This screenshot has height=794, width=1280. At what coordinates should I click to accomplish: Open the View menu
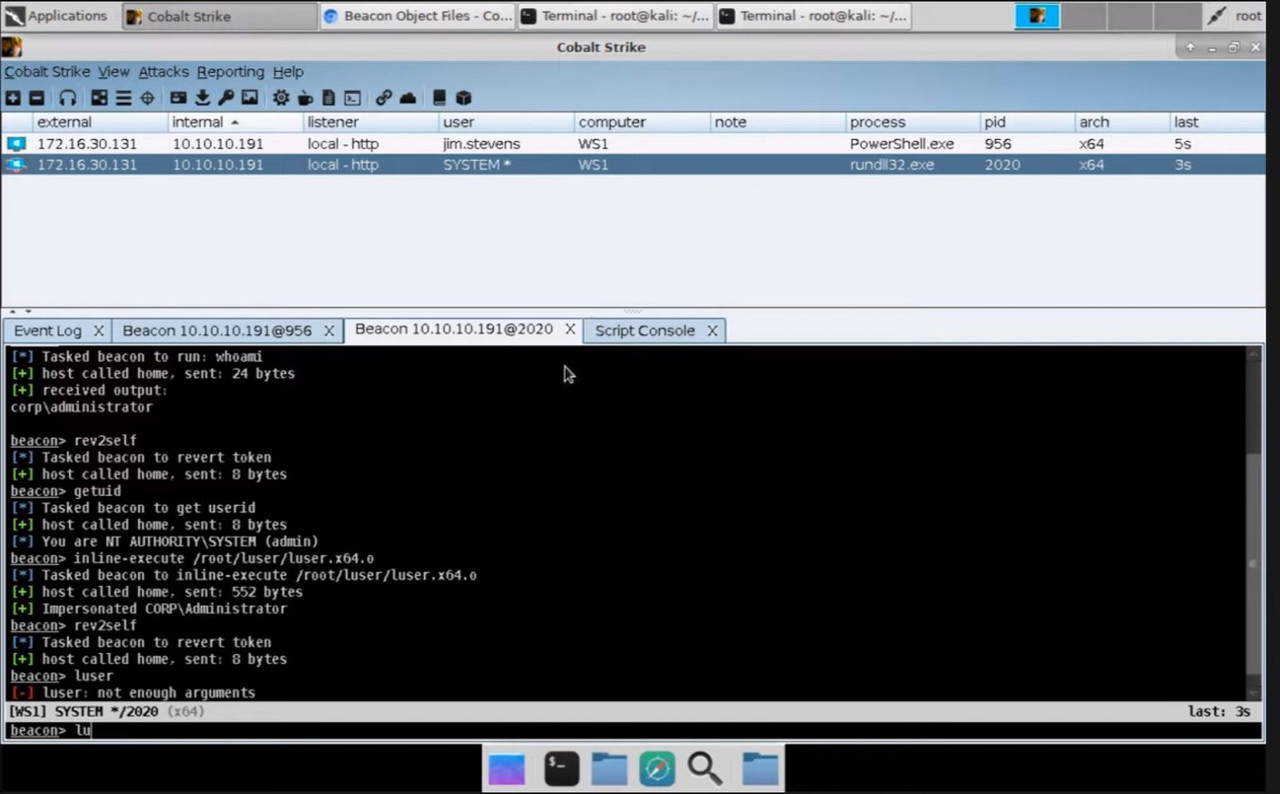coord(113,72)
